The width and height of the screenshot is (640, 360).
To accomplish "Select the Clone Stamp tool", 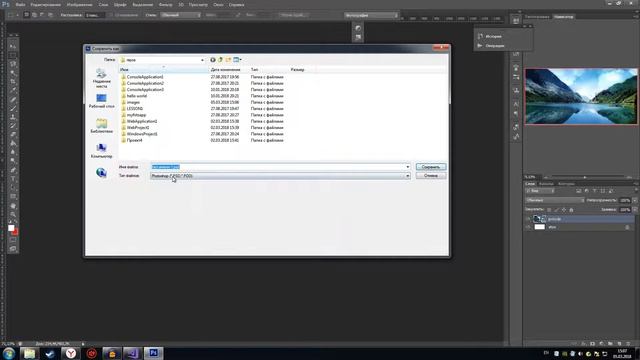I will click(13, 117).
